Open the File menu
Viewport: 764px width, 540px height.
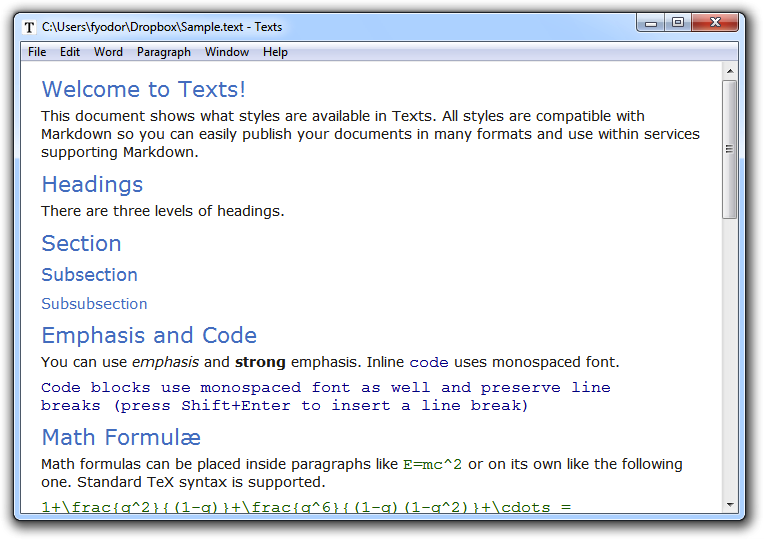point(37,52)
